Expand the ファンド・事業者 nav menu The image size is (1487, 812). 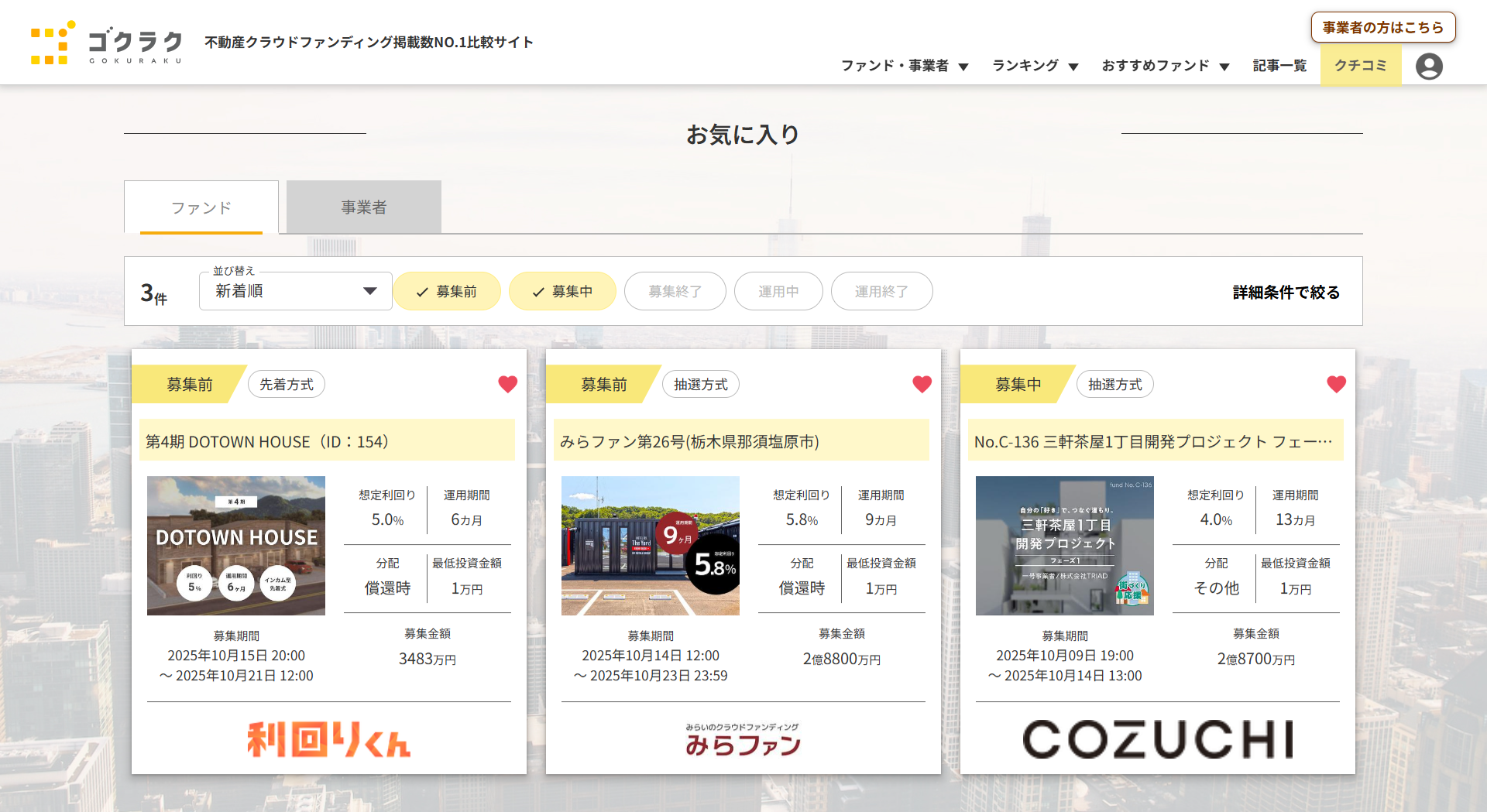(x=904, y=66)
